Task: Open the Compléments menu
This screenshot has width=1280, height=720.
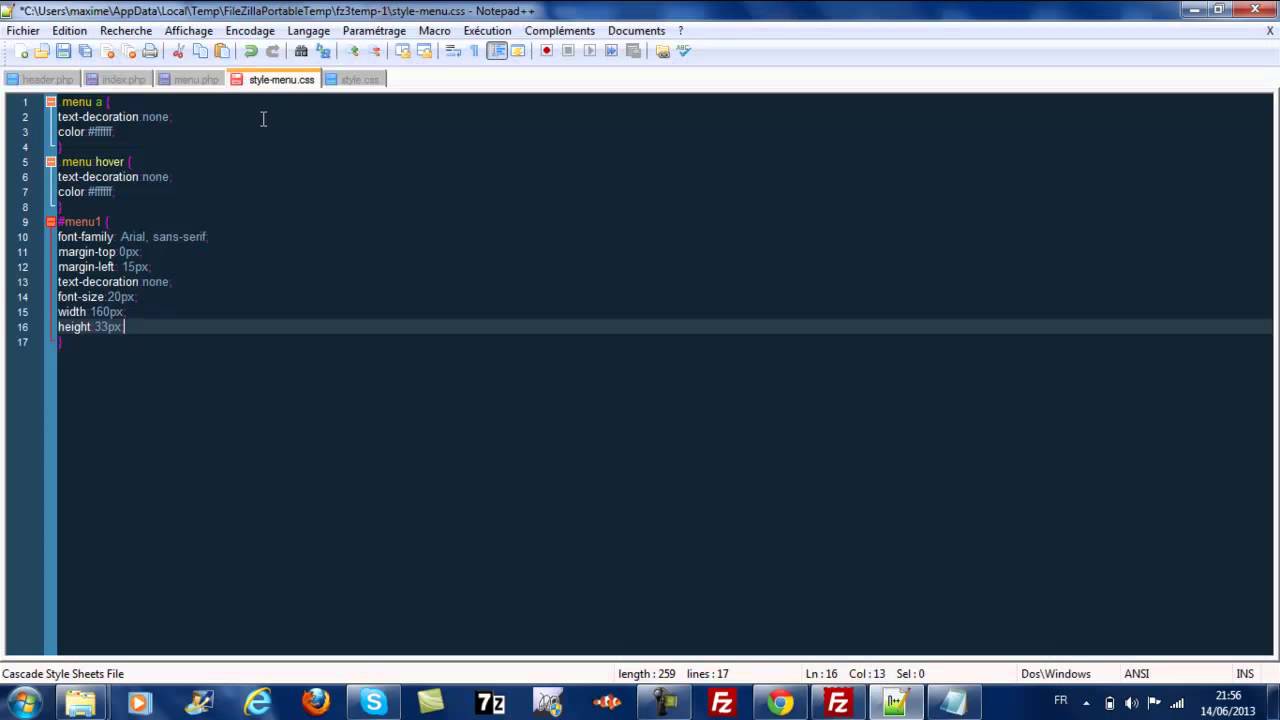Action: point(560,31)
